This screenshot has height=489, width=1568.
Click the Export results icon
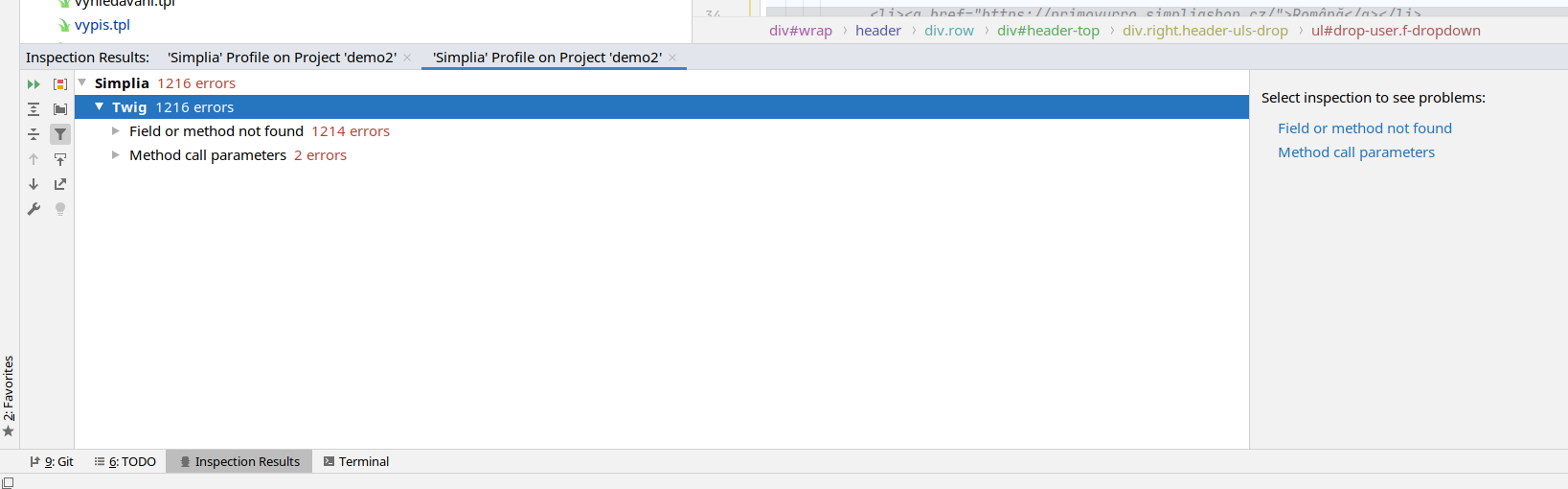[x=60, y=184]
